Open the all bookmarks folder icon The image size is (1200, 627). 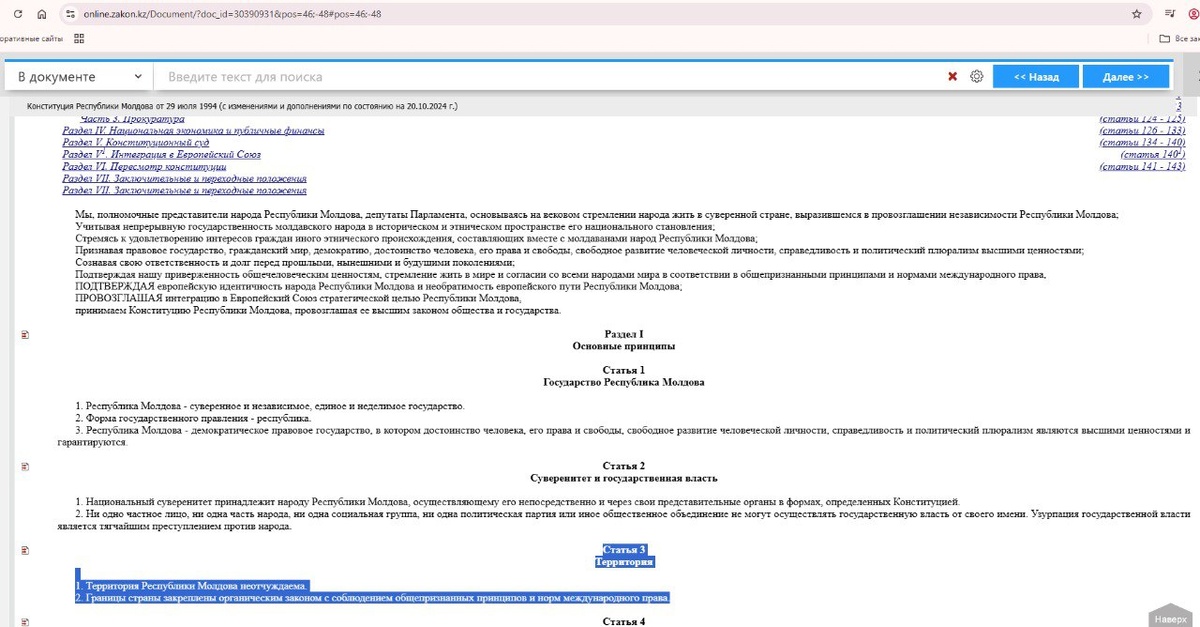pyautogui.click(x=1164, y=39)
